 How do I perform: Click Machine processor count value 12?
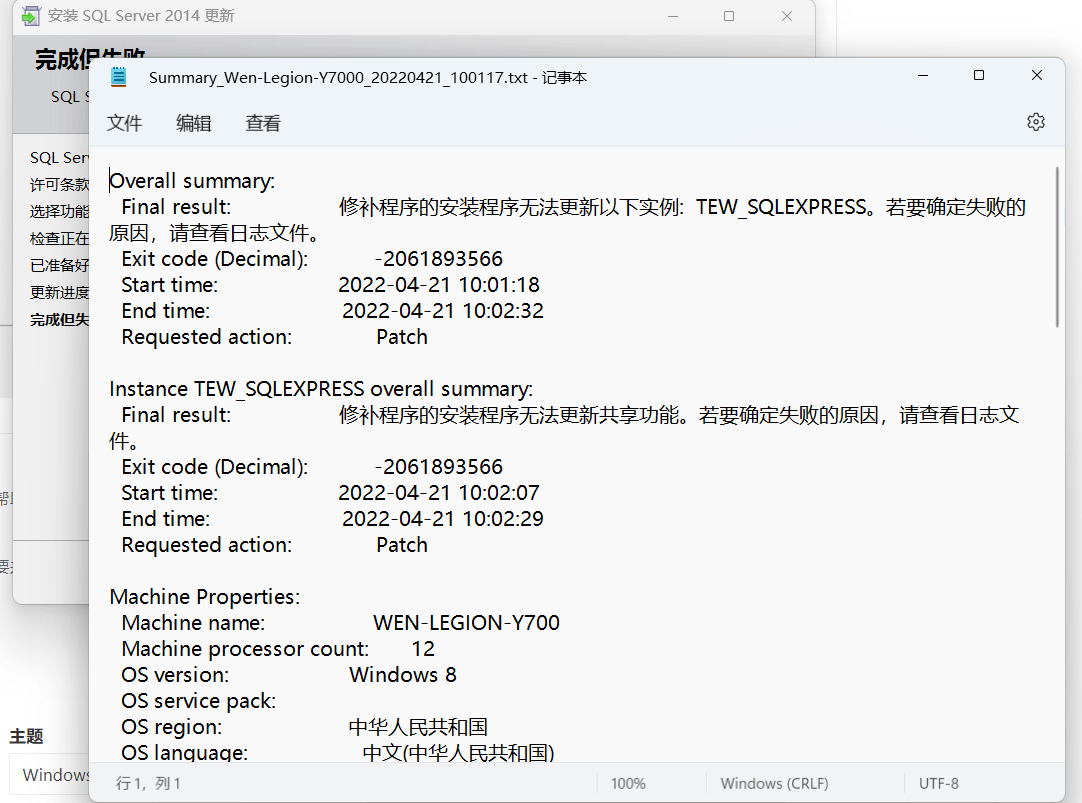click(423, 649)
